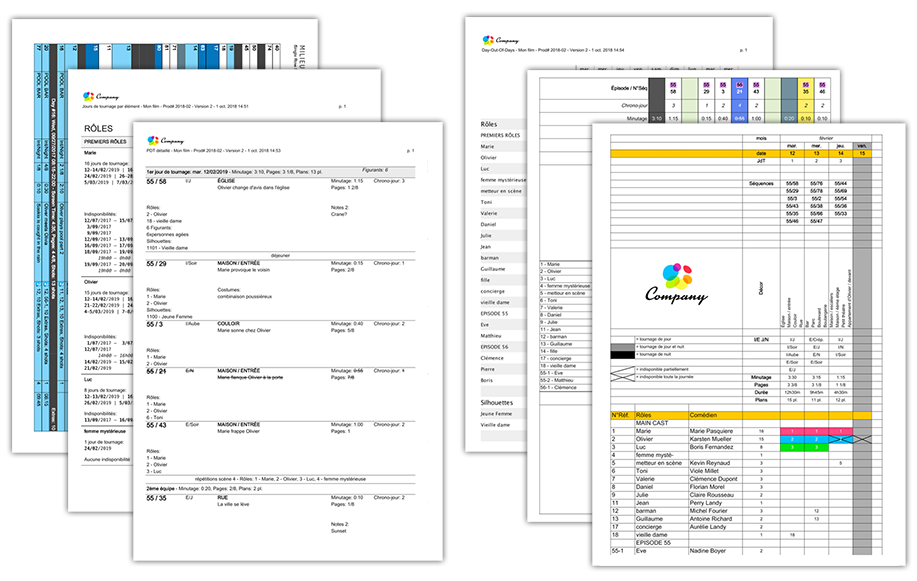This screenshot has width=917, height=581.
Task: Click the 'Jours de tournage par élément' header line
Action: tap(165, 106)
